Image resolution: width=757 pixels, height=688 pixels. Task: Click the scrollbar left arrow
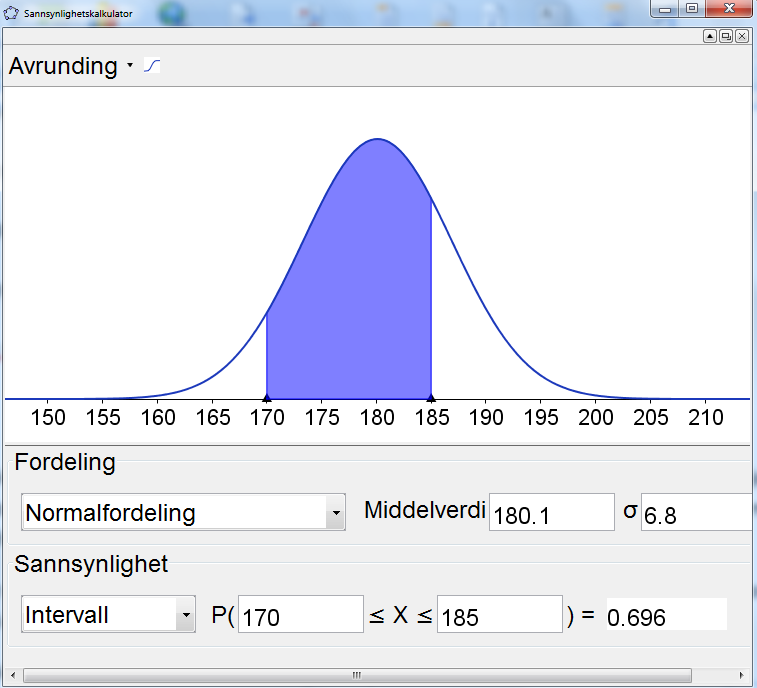tap(13, 675)
